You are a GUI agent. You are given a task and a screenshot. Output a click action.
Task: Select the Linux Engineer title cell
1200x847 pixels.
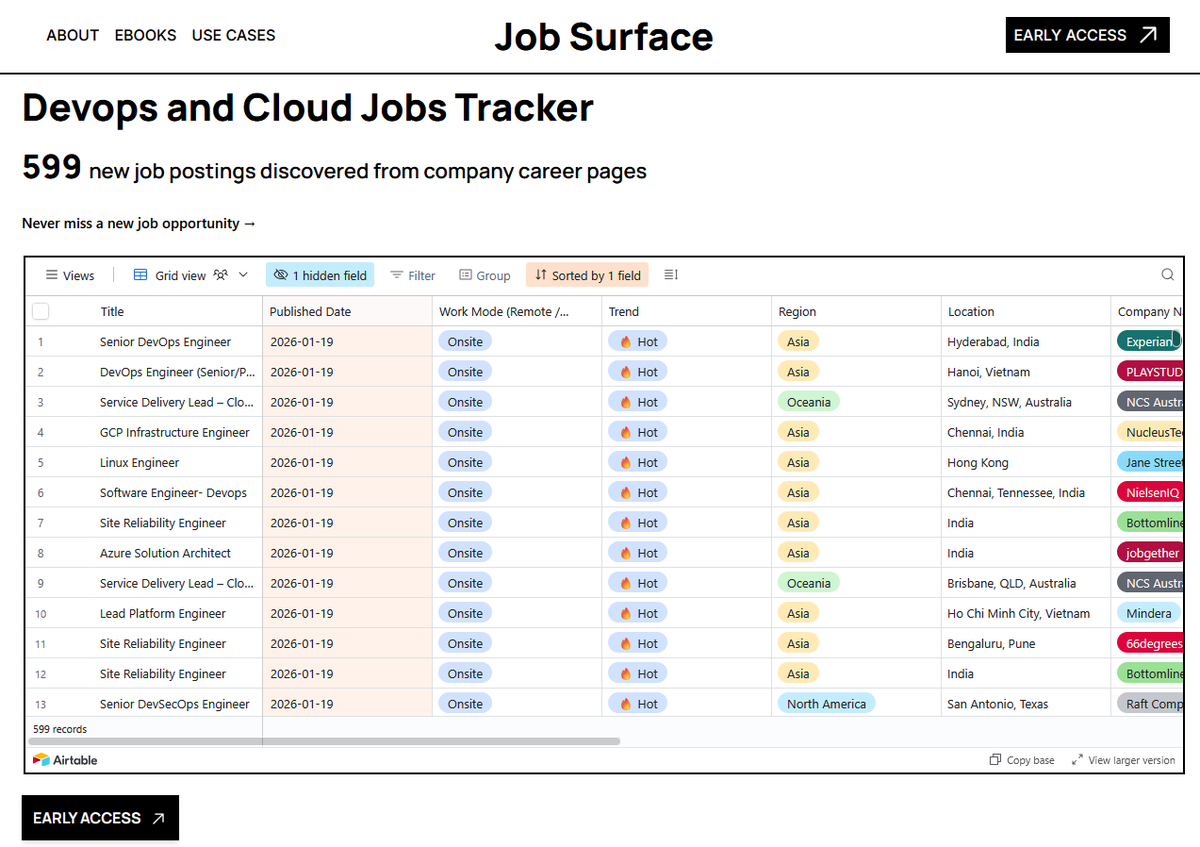click(x=140, y=462)
